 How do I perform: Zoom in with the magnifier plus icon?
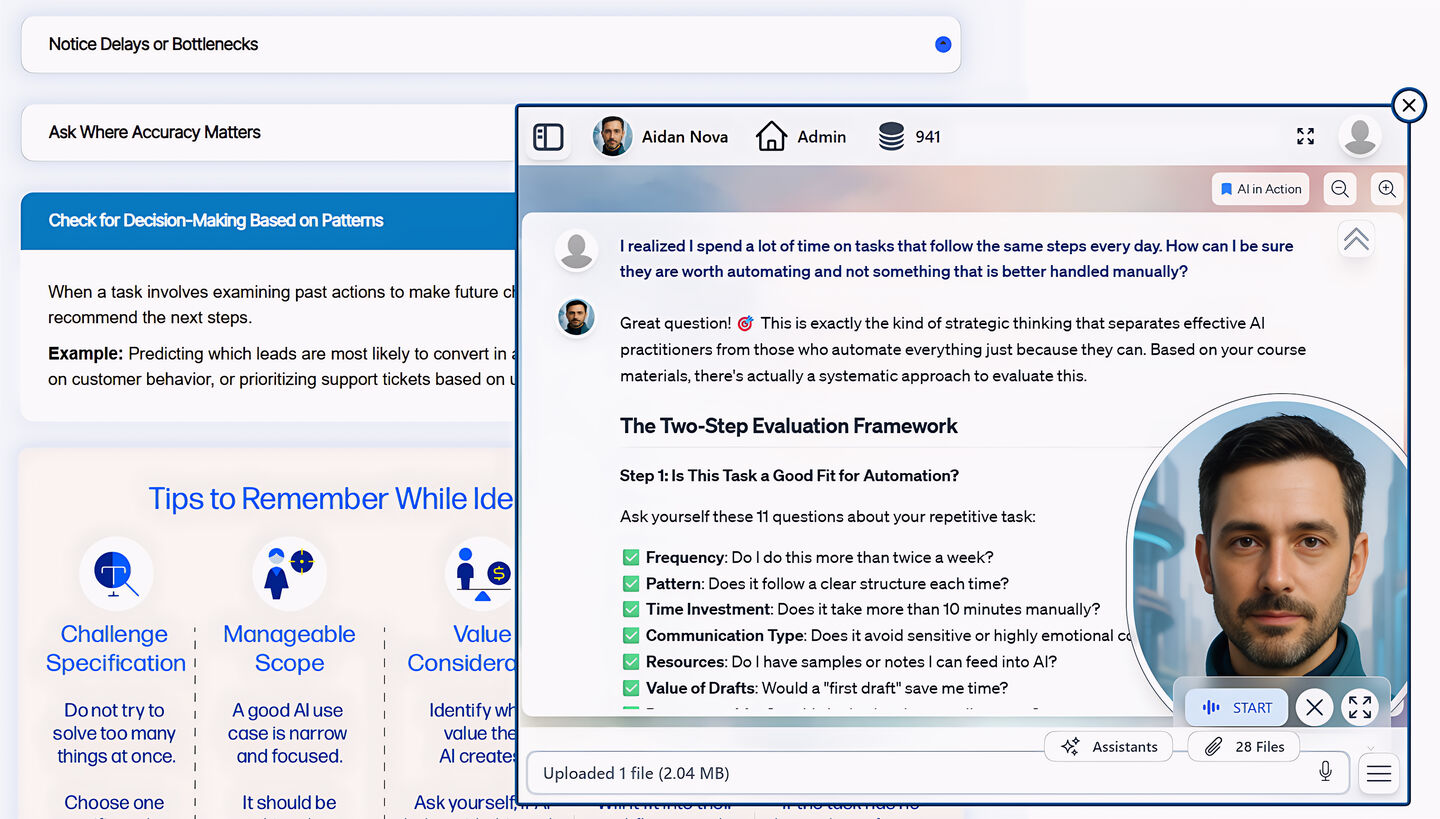(1386, 189)
